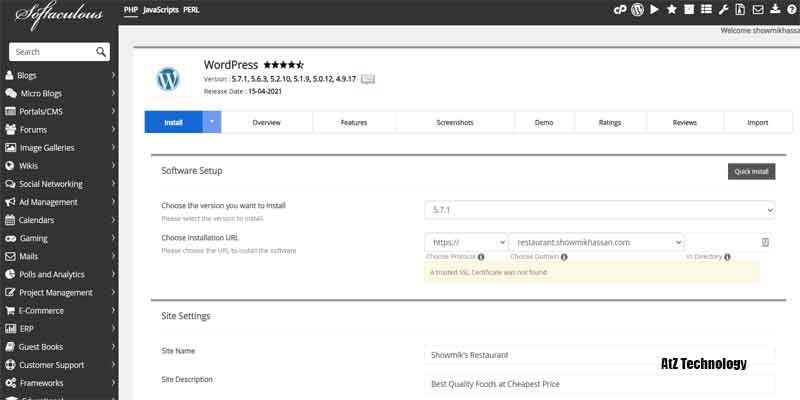
Task: Expand the Forums category
Action: click(x=60, y=130)
